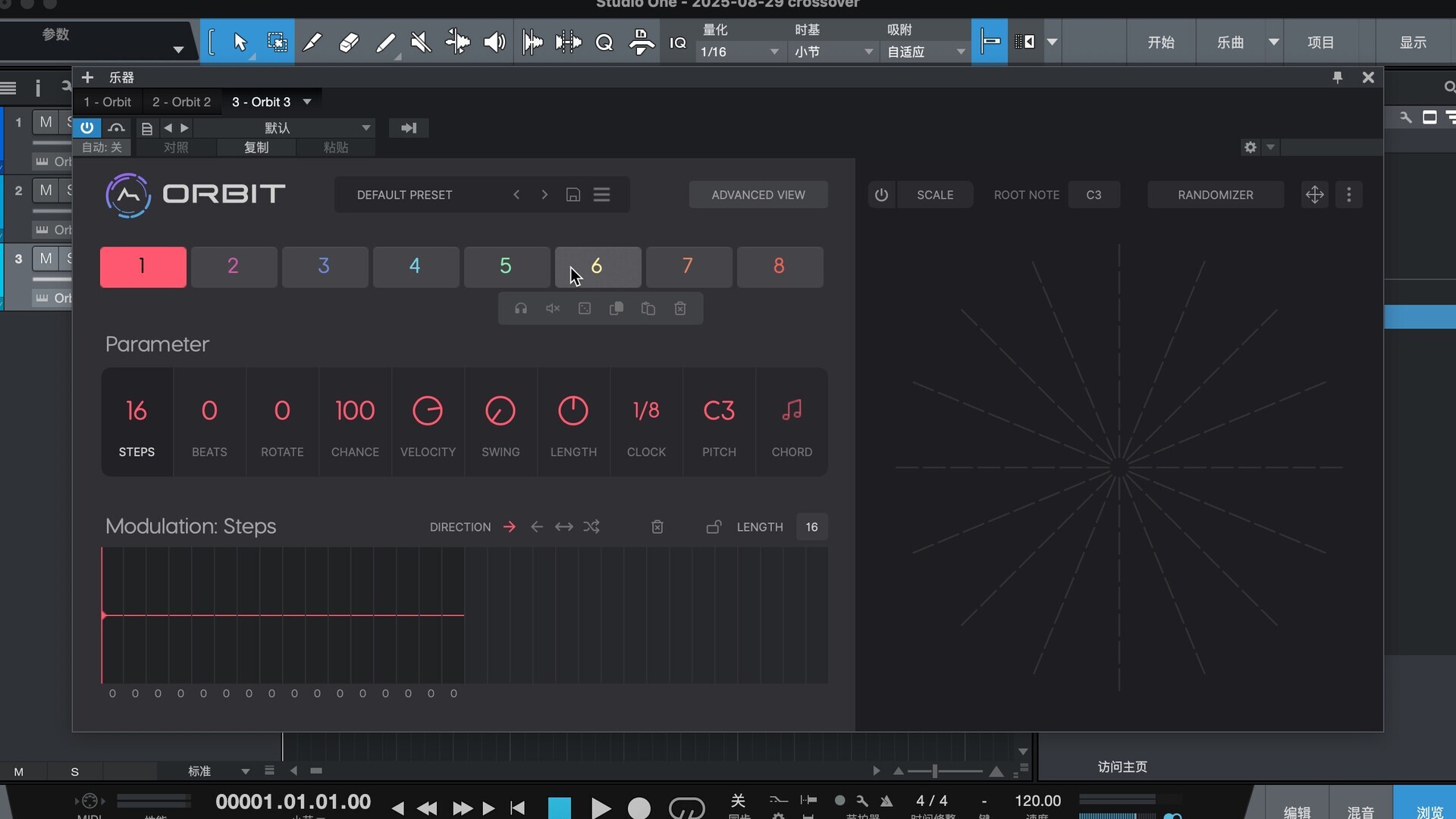
Task: Click the copy track icon under track buttons
Action: pyautogui.click(x=617, y=309)
